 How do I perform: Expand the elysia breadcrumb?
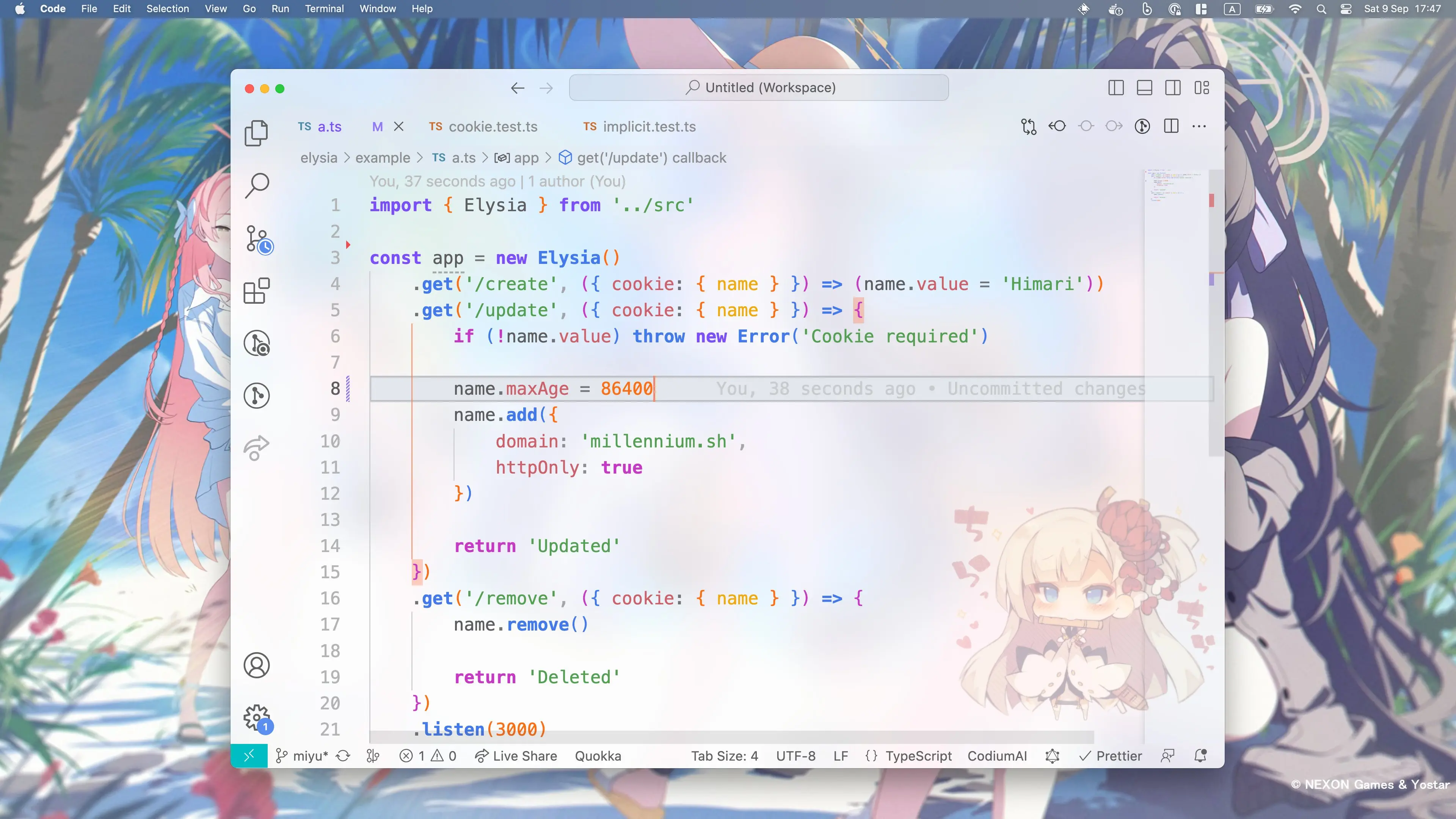pyautogui.click(x=319, y=158)
